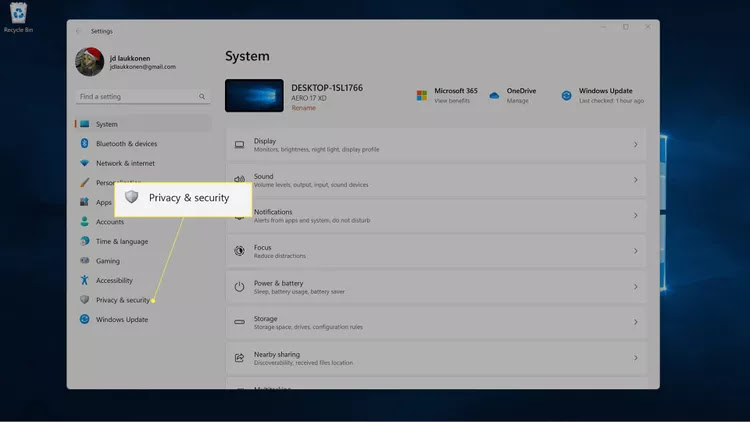Select System in the sidebar
The width and height of the screenshot is (750, 422).
(x=143, y=124)
